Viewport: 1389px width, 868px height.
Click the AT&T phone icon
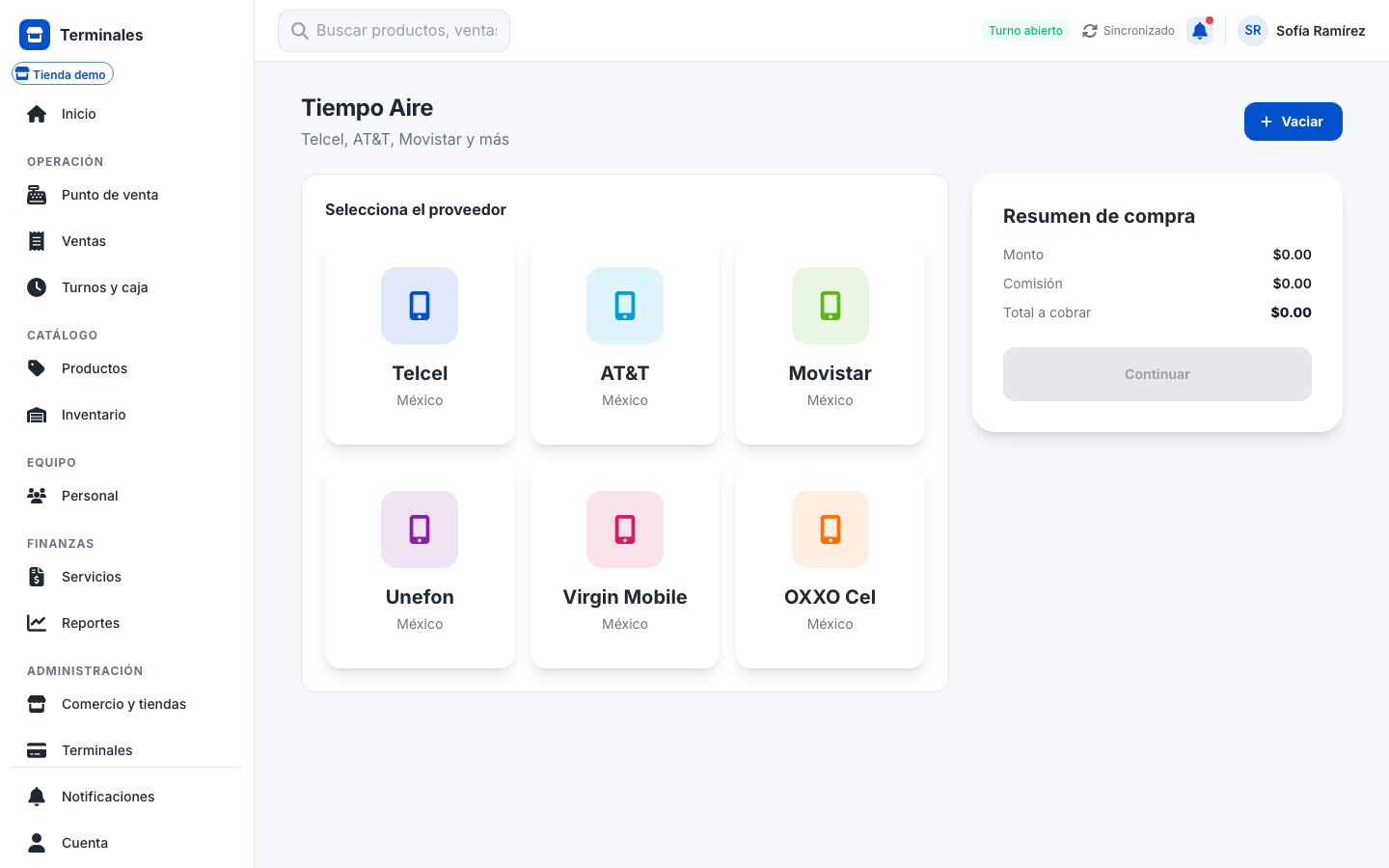625,306
